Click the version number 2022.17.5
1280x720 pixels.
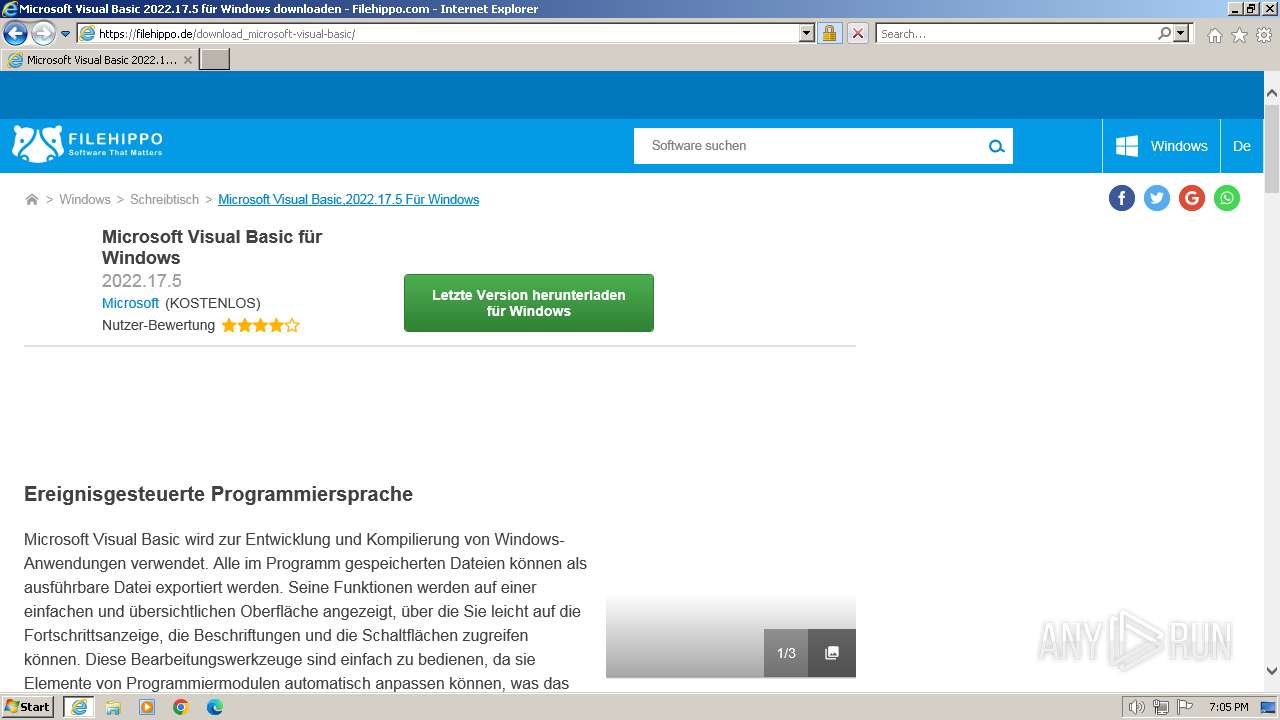[142, 281]
